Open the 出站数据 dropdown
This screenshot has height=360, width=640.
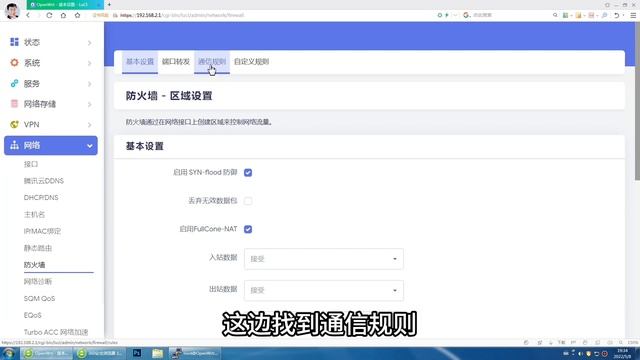[x=324, y=290]
